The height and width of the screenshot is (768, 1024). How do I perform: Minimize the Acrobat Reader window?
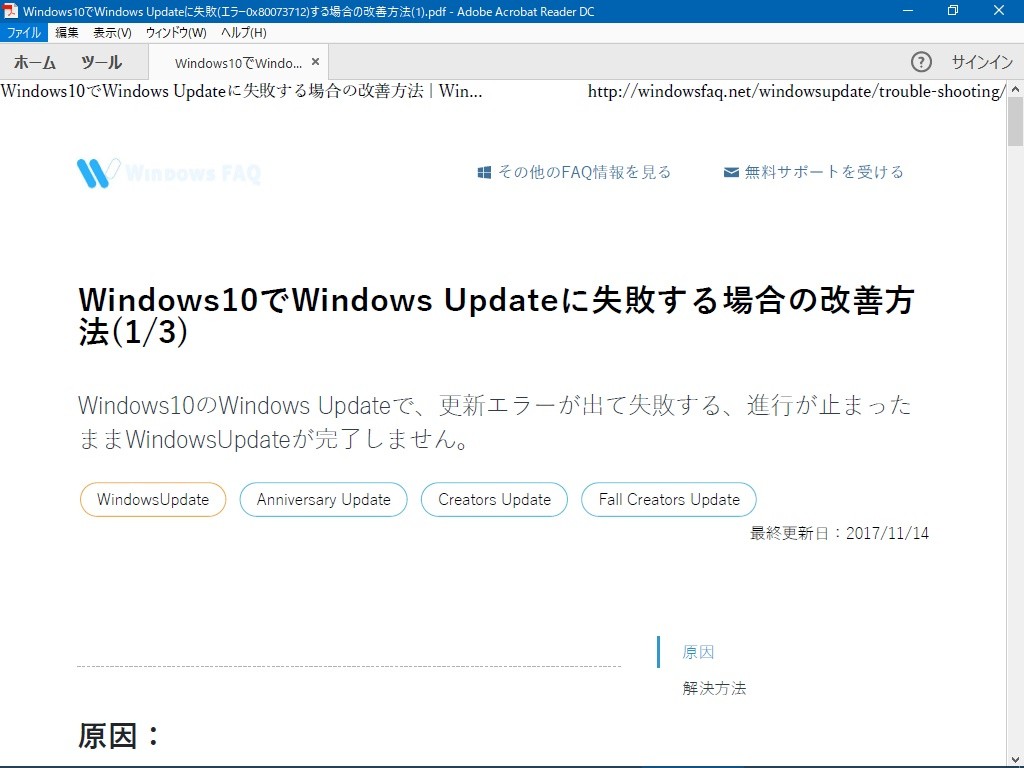[908, 10]
